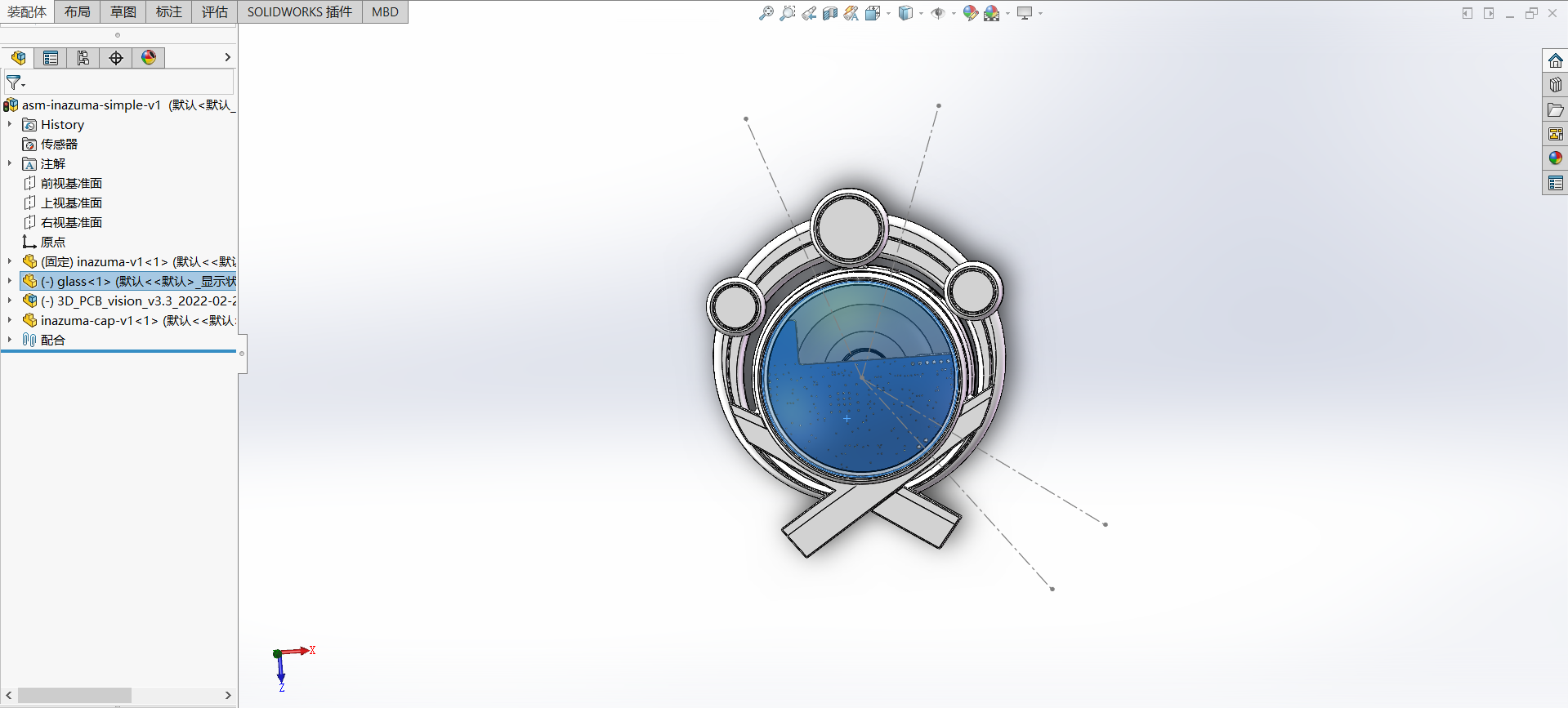Open the File Explorer task pane
Image resolution: width=1568 pixels, height=708 pixels.
[1555, 109]
